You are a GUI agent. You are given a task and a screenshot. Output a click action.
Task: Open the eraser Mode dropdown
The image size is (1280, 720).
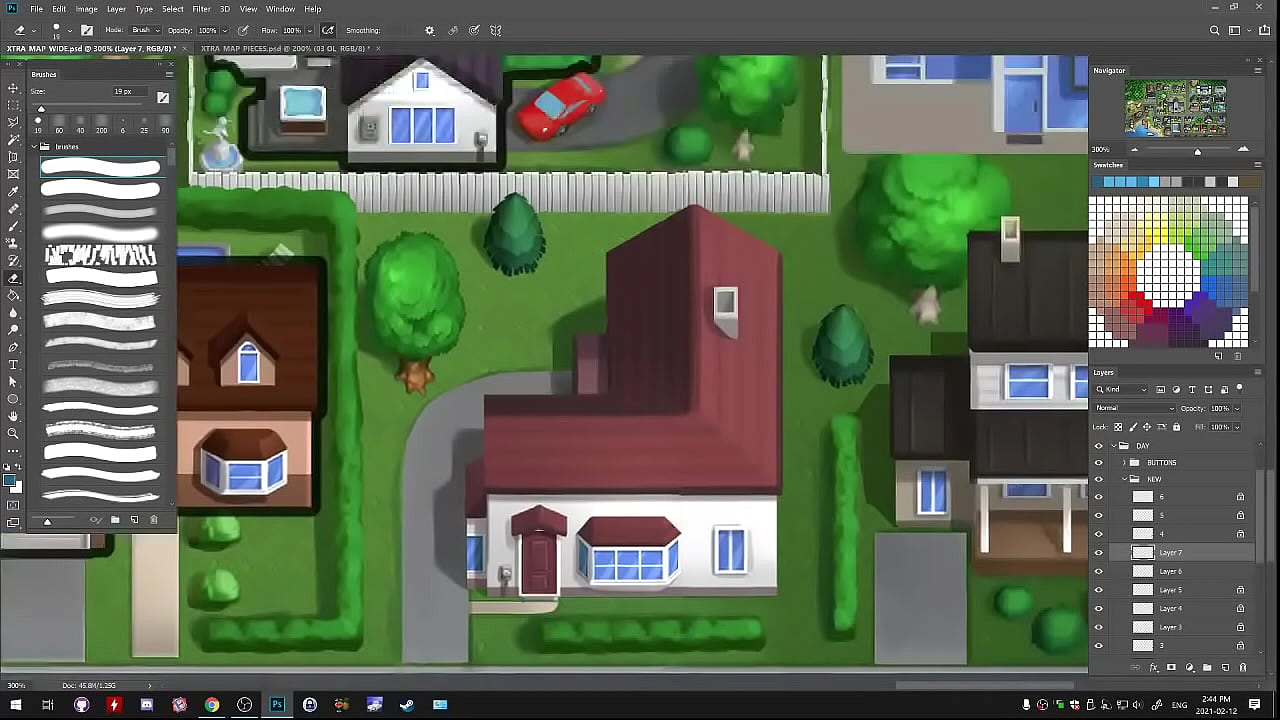(146, 30)
